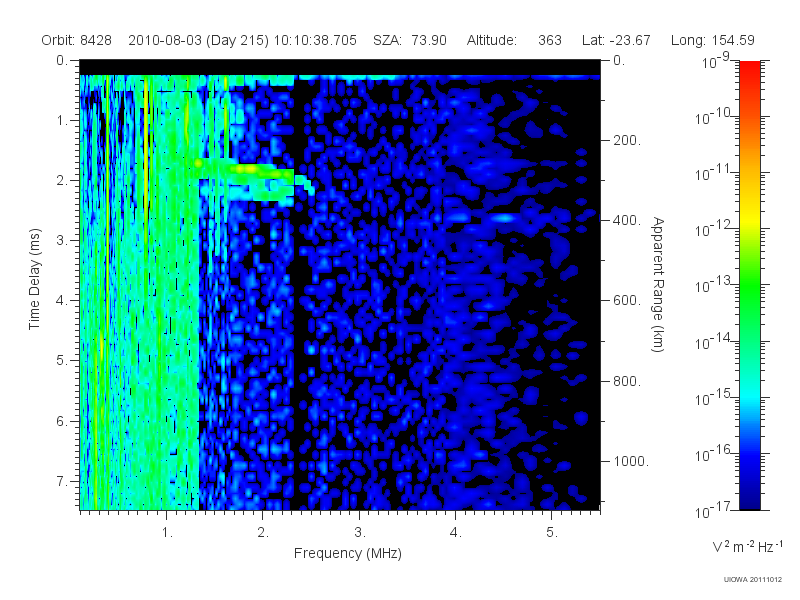Click the 'Frequency (MHz)' axis label

coord(348,553)
